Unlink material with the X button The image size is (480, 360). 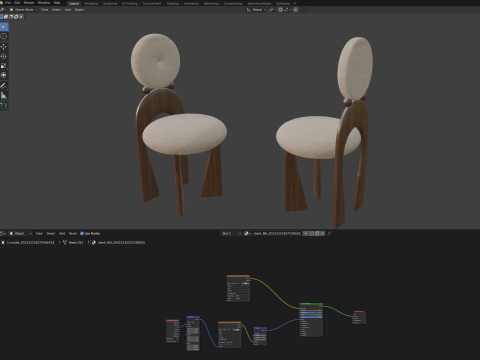(x=322, y=234)
